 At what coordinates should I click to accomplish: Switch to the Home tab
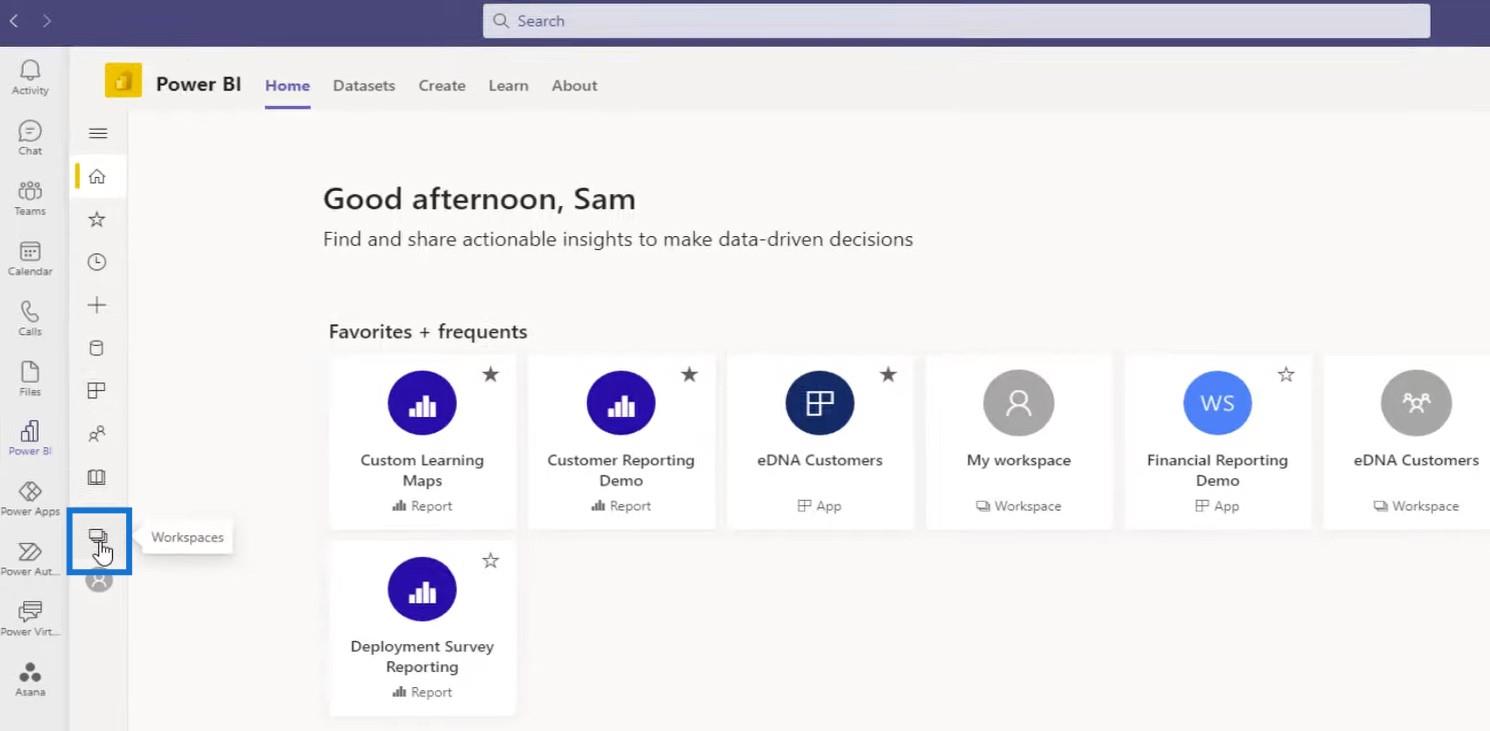(287, 86)
